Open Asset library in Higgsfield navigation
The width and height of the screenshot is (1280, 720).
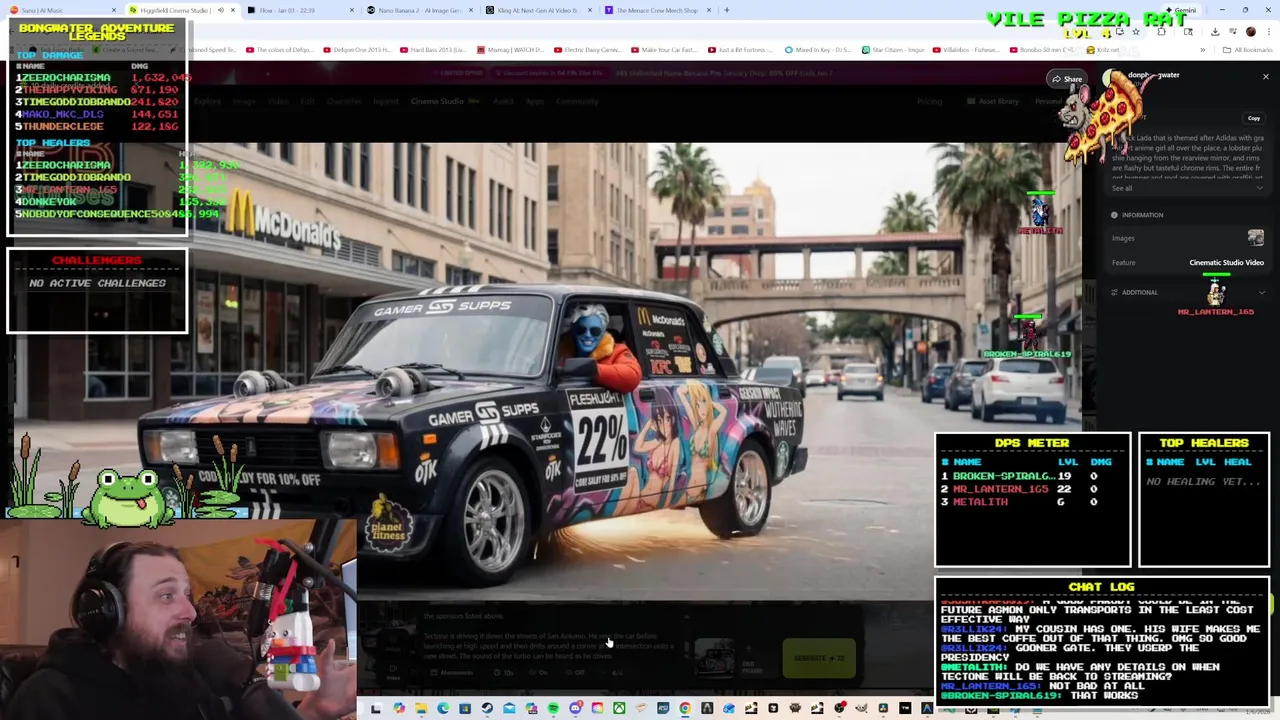point(993,101)
